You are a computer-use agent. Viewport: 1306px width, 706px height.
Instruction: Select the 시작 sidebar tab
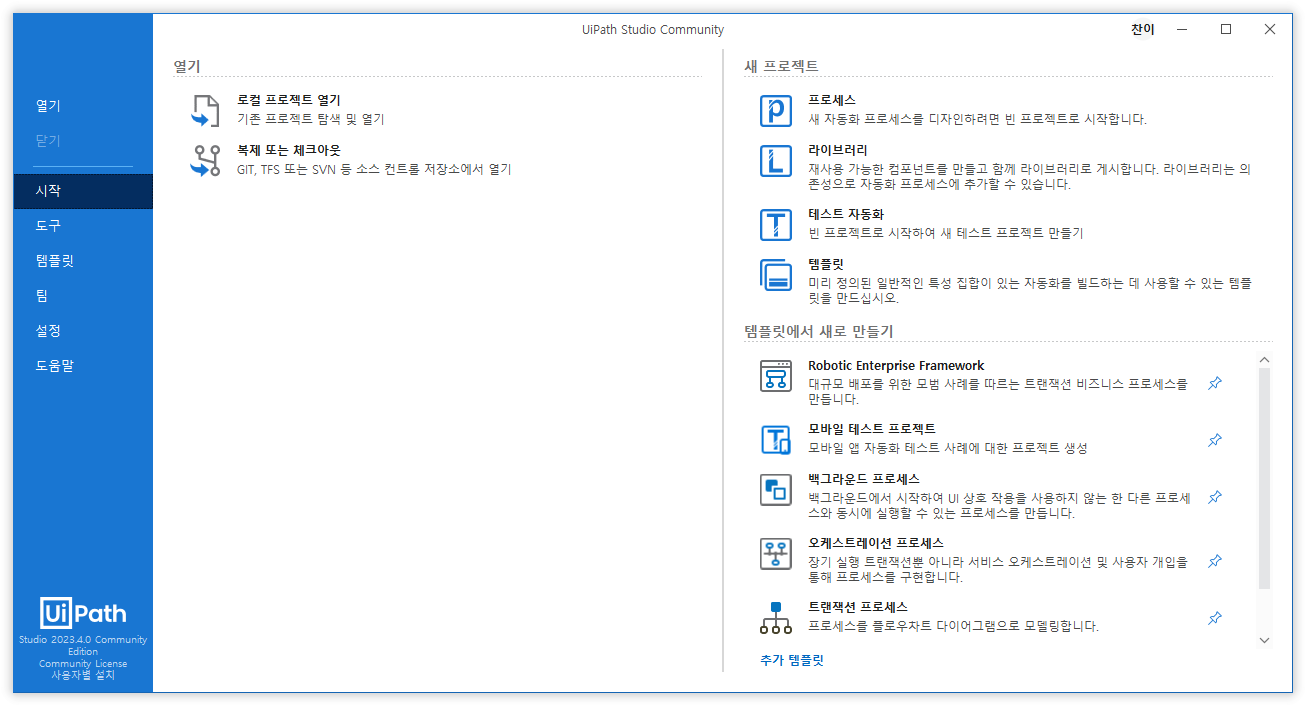(x=83, y=191)
